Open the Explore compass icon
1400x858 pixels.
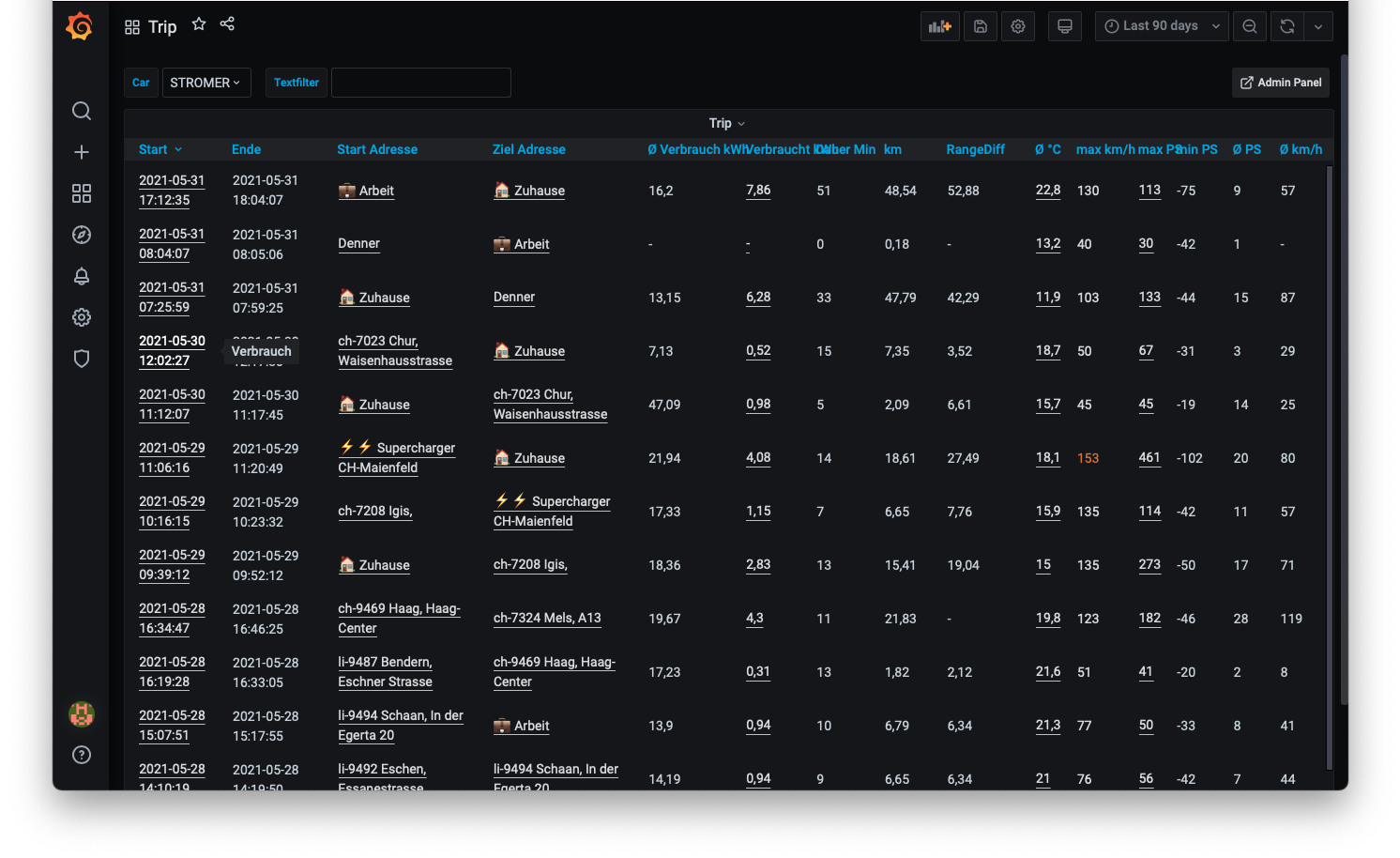82,235
